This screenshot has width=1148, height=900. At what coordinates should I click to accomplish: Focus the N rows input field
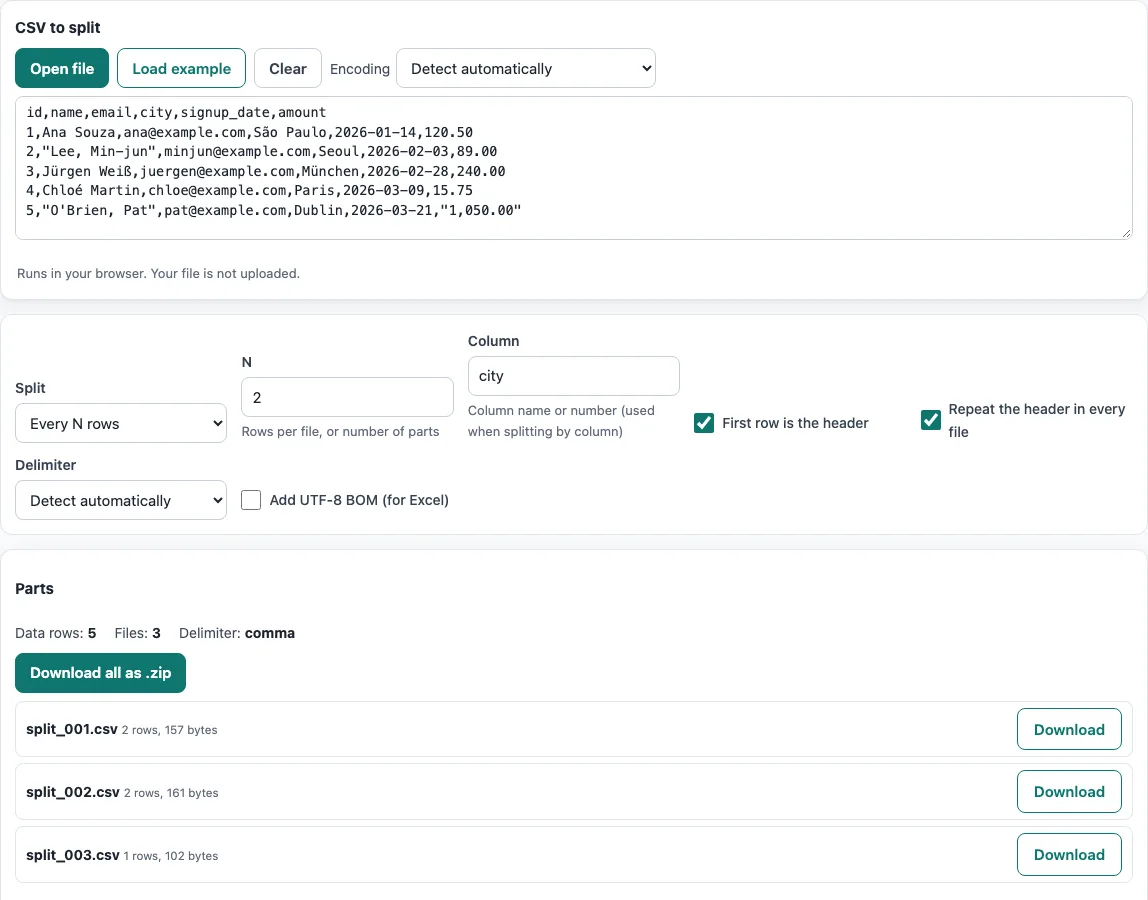347,398
